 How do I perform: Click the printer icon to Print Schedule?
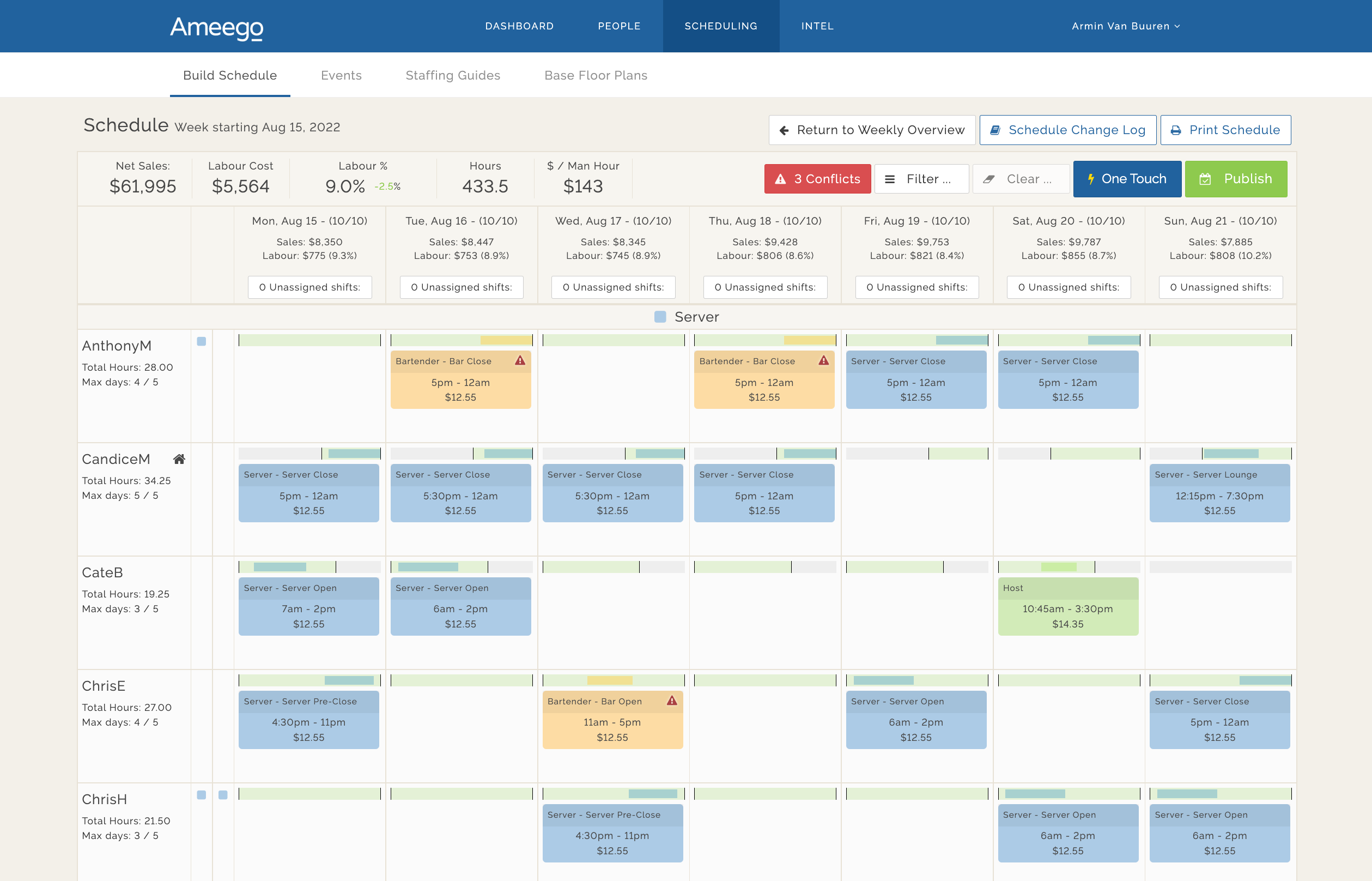click(1175, 130)
